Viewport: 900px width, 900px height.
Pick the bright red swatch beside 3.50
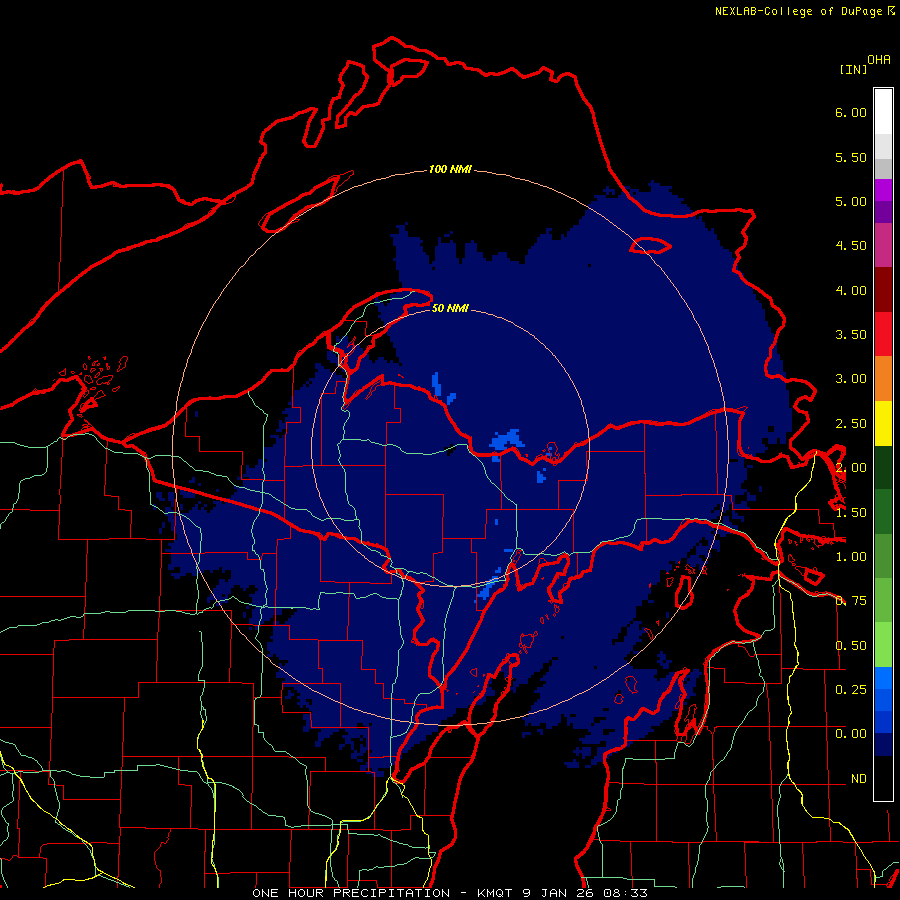coord(883,334)
